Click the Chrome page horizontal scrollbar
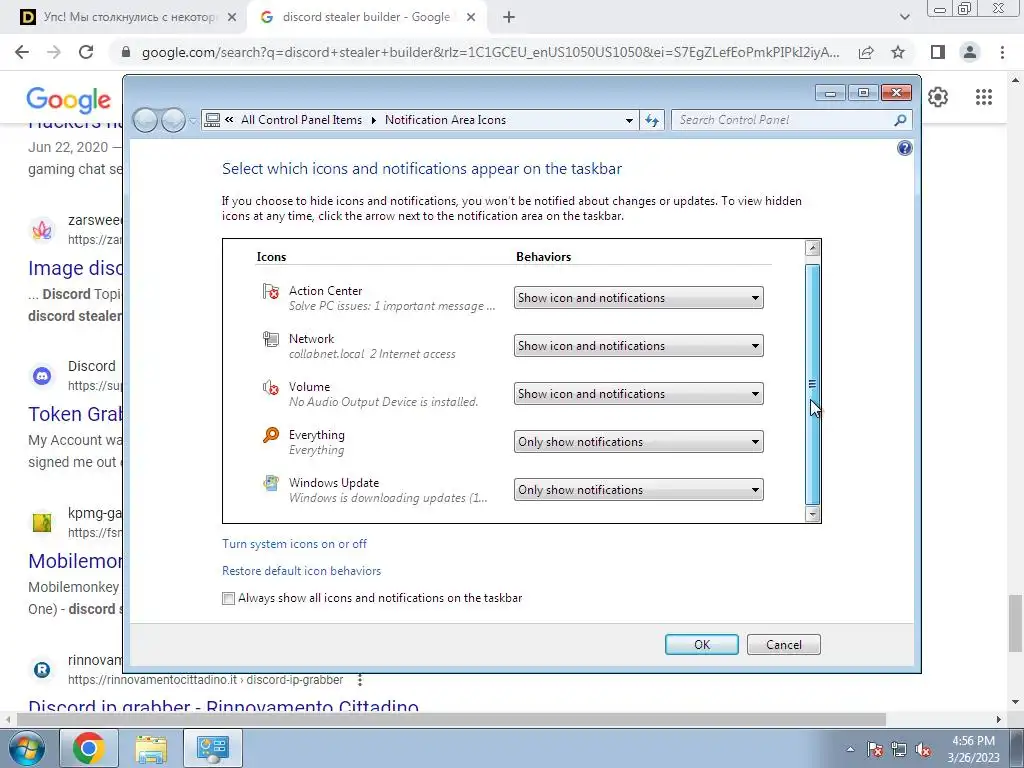 pyautogui.click(x=451, y=720)
